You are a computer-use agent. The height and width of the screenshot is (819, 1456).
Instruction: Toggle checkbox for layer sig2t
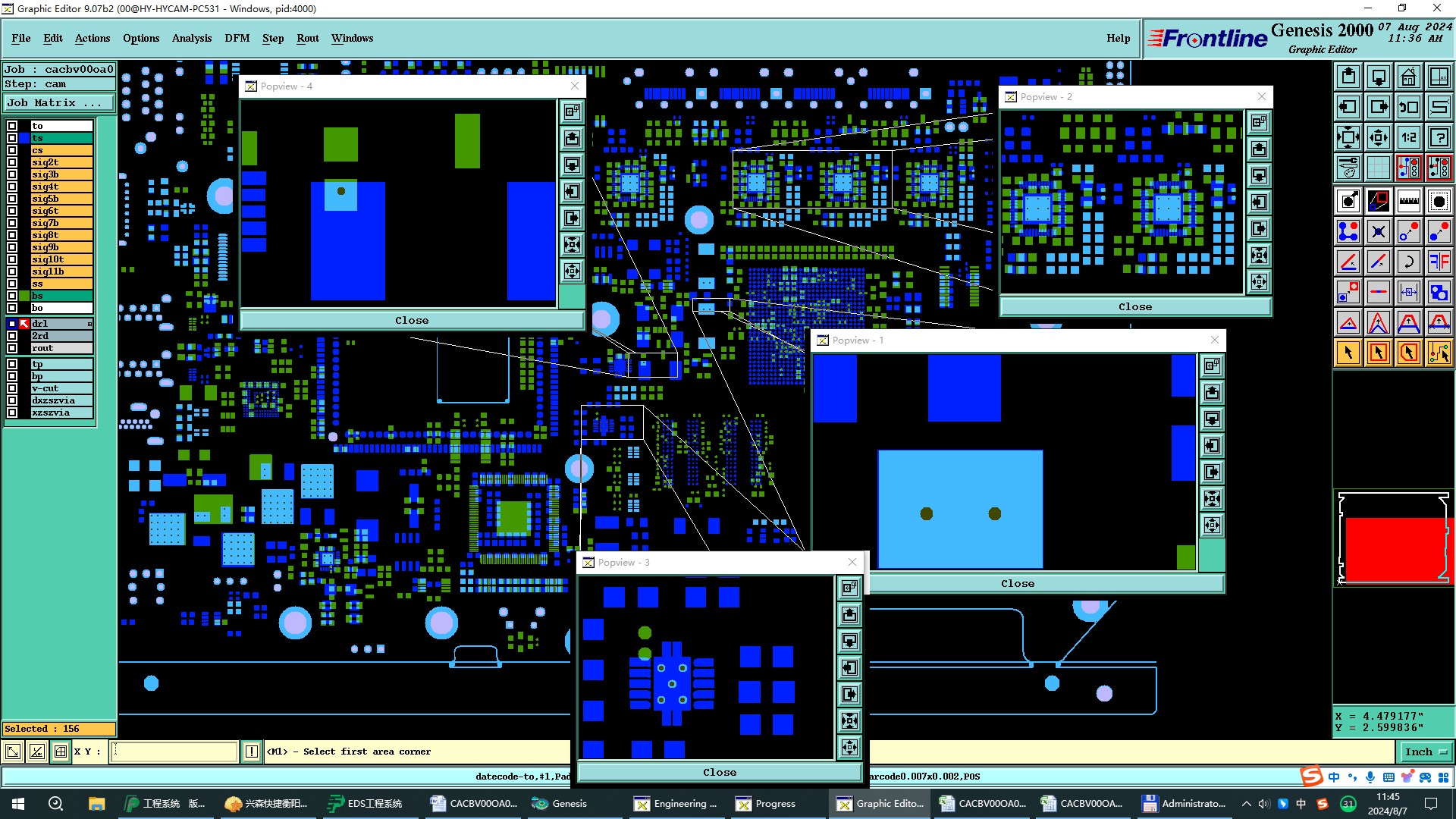(x=12, y=162)
